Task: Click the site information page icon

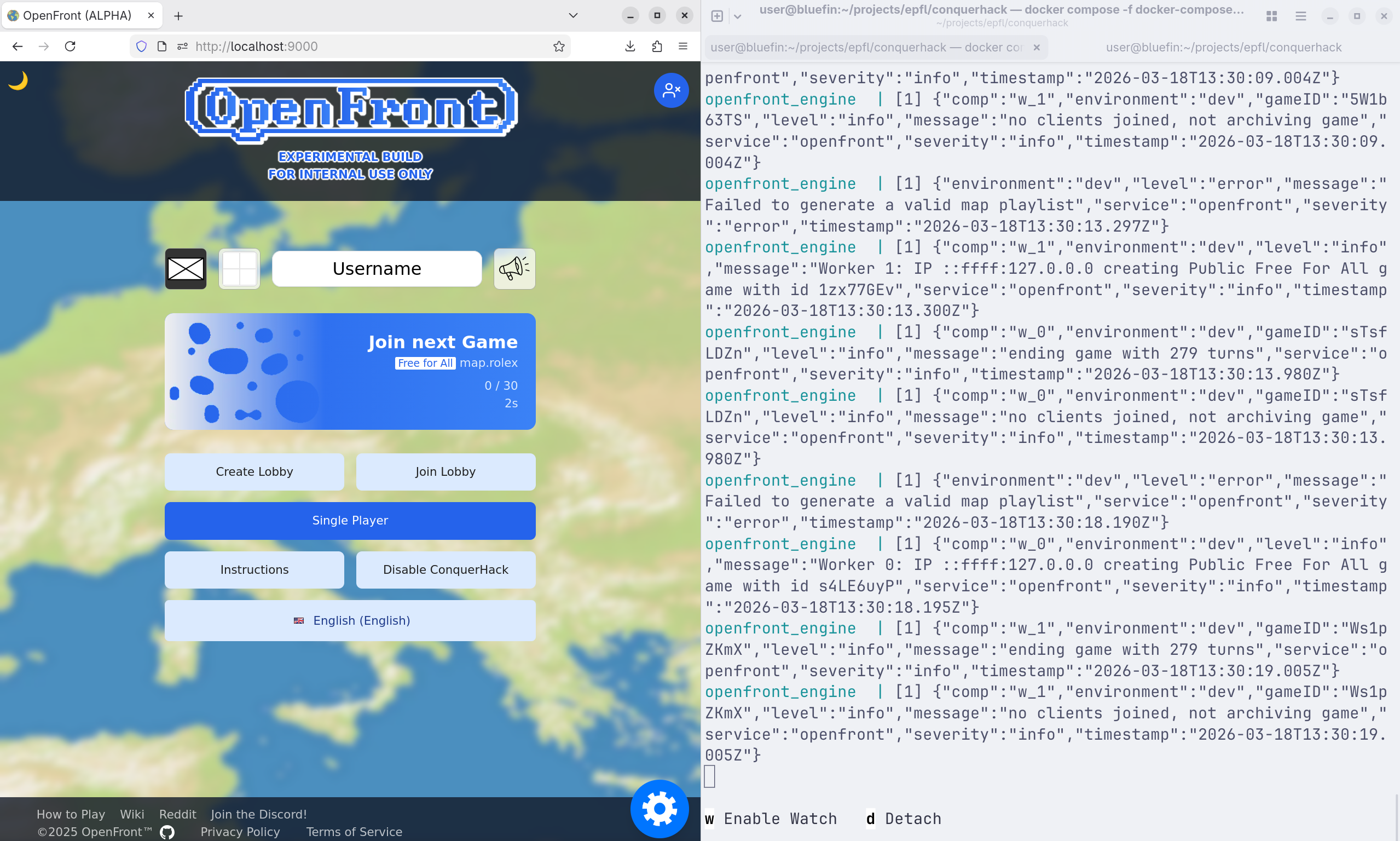Action: [162, 47]
